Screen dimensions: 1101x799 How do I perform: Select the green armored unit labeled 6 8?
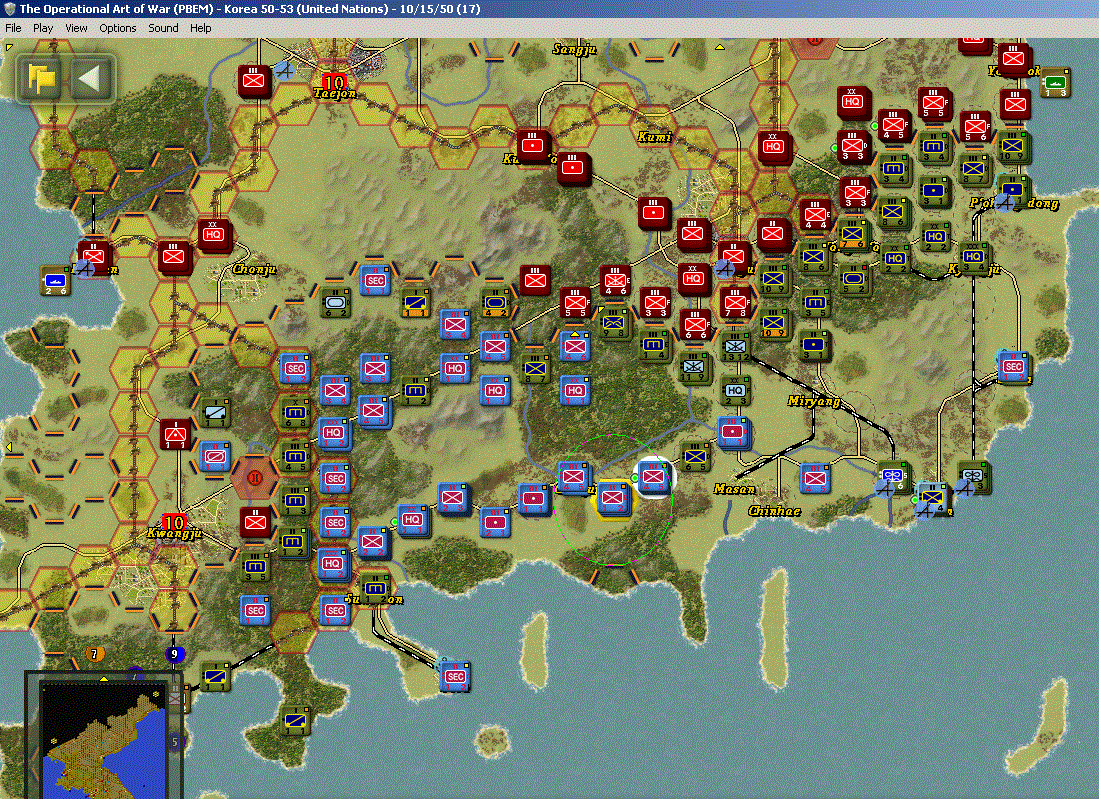point(295,413)
